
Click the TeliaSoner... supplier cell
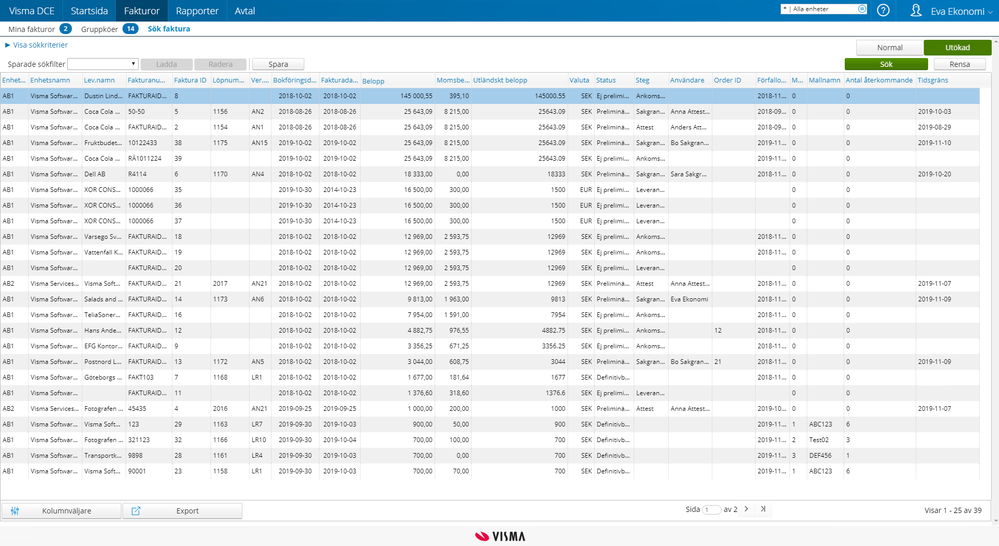coord(103,315)
